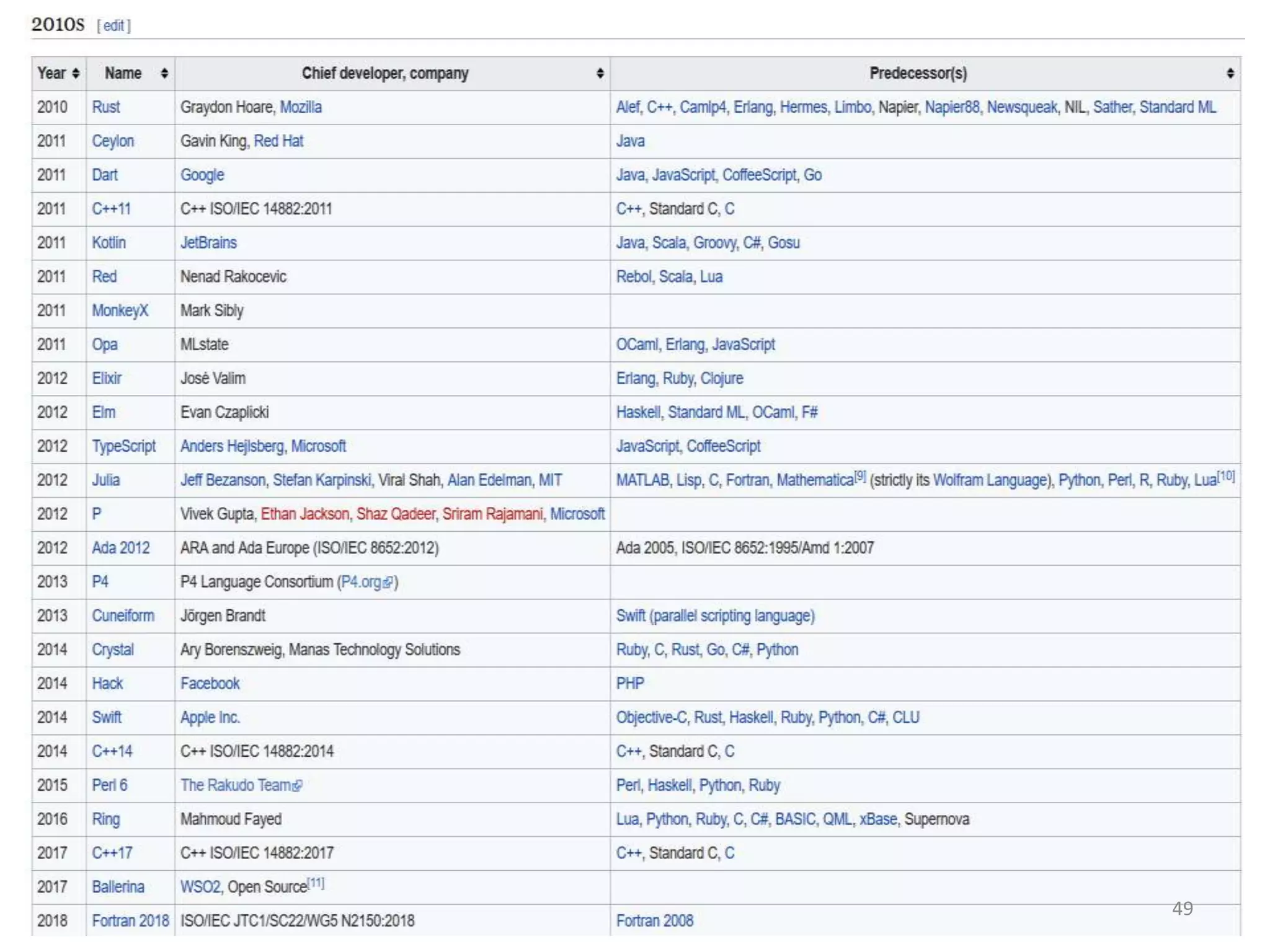Open the Objective-C predecessor link
The width and height of the screenshot is (1270, 952).
pyautogui.click(x=651, y=718)
